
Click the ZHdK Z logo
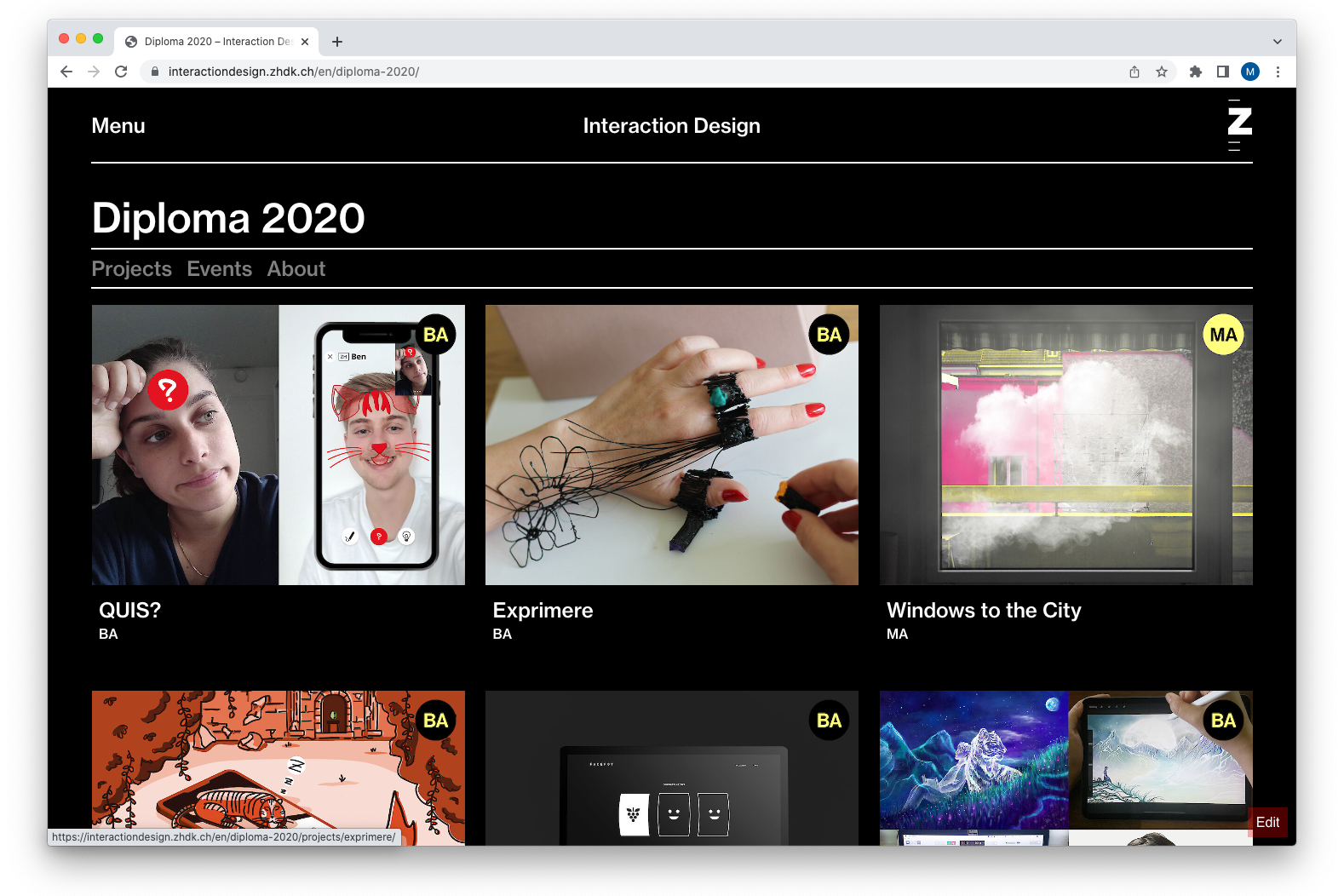point(1239,124)
